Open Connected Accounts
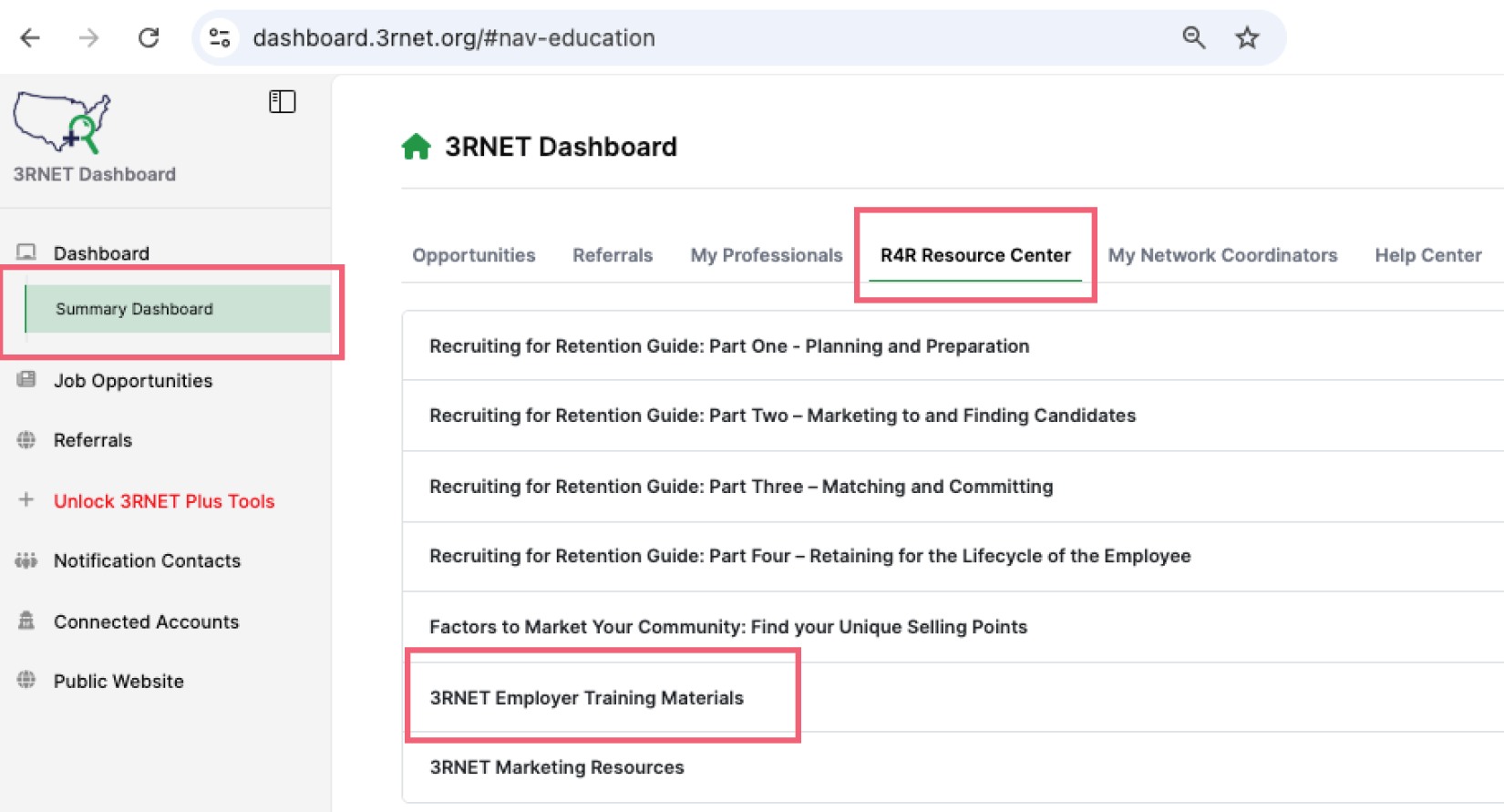This screenshot has width=1504, height=812. click(x=146, y=622)
